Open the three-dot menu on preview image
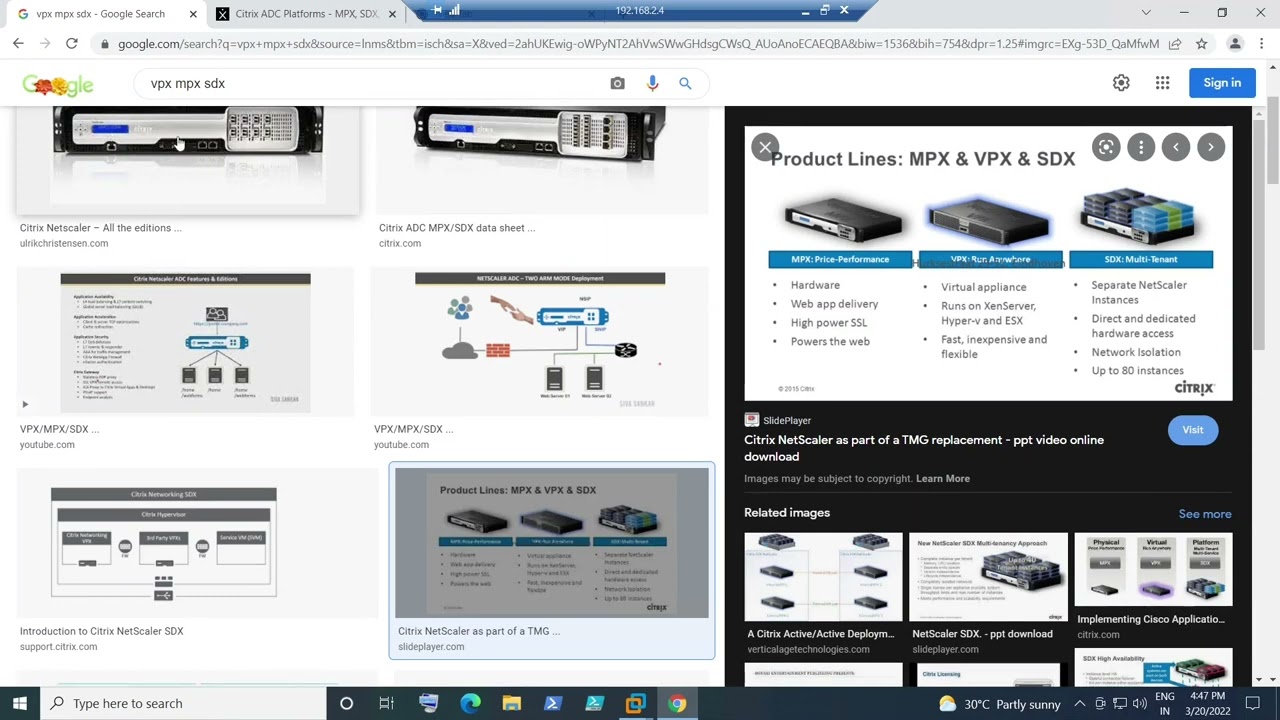 point(1141,147)
